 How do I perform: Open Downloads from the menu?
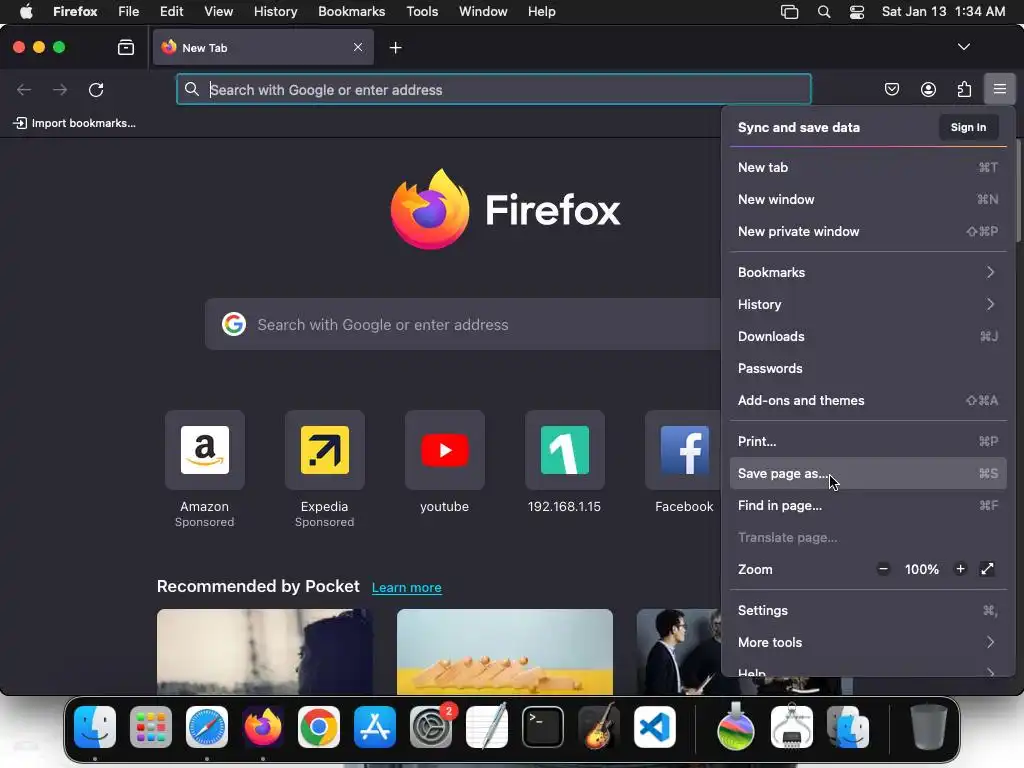[x=868, y=336]
